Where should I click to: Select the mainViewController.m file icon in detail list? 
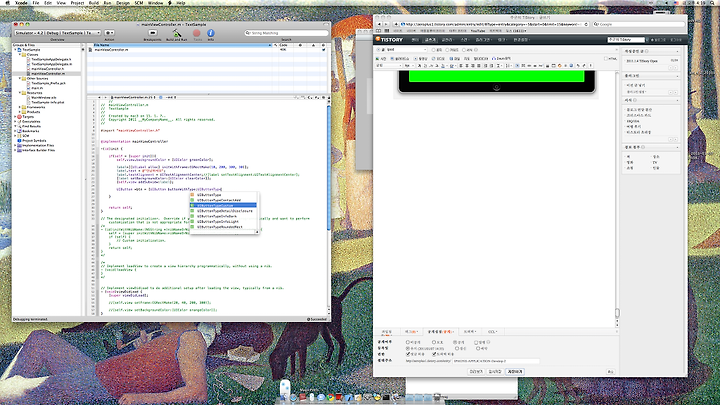pyautogui.click(x=90, y=50)
